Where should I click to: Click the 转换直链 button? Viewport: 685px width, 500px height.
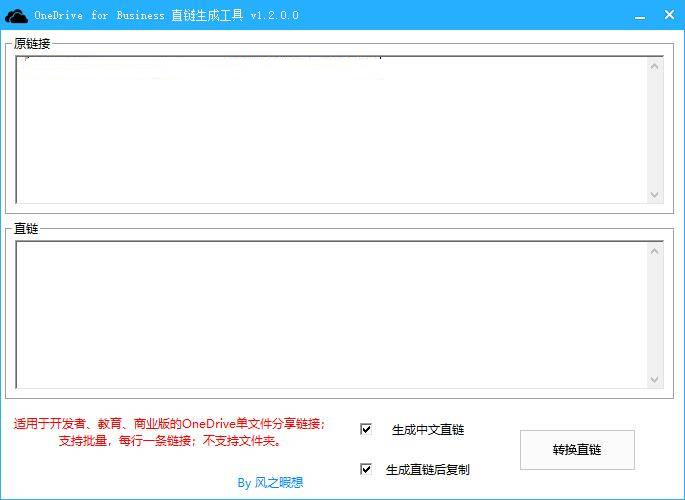tap(577, 450)
